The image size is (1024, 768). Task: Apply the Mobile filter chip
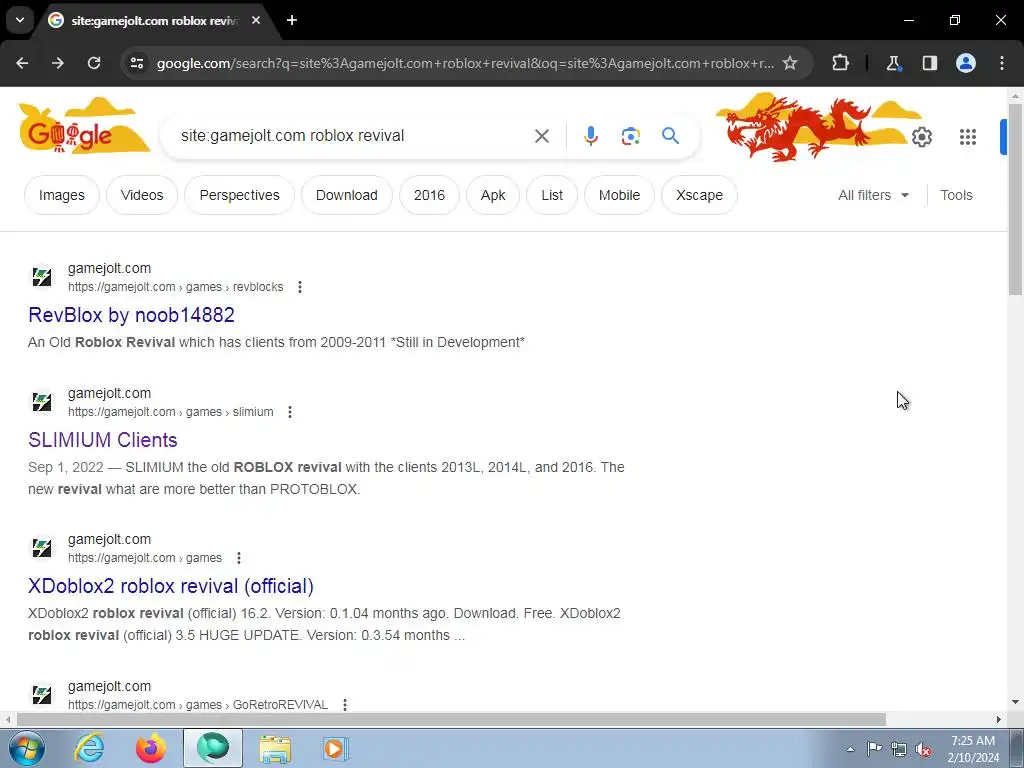pyautogui.click(x=619, y=195)
